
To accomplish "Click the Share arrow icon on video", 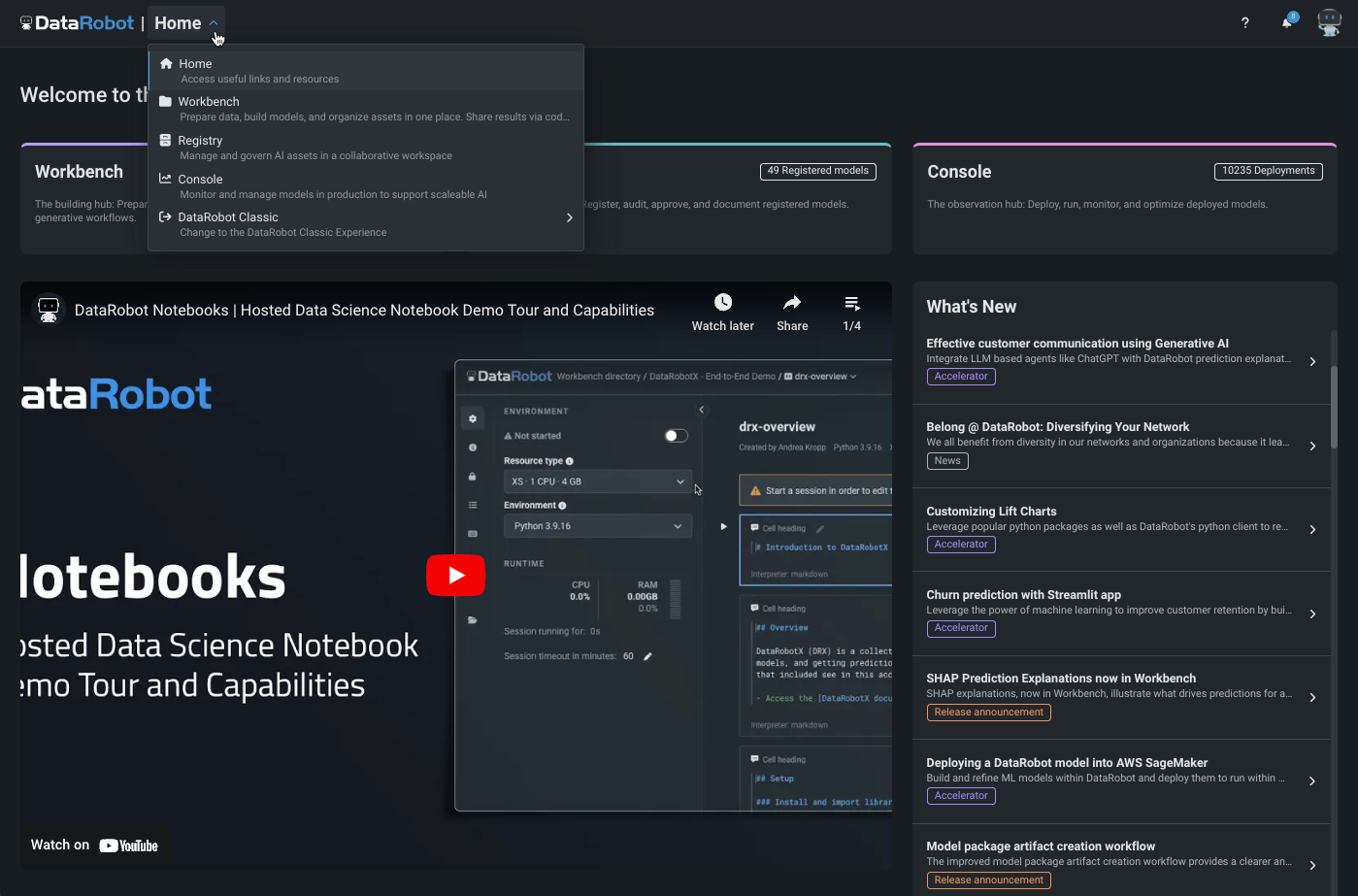I will (792, 303).
